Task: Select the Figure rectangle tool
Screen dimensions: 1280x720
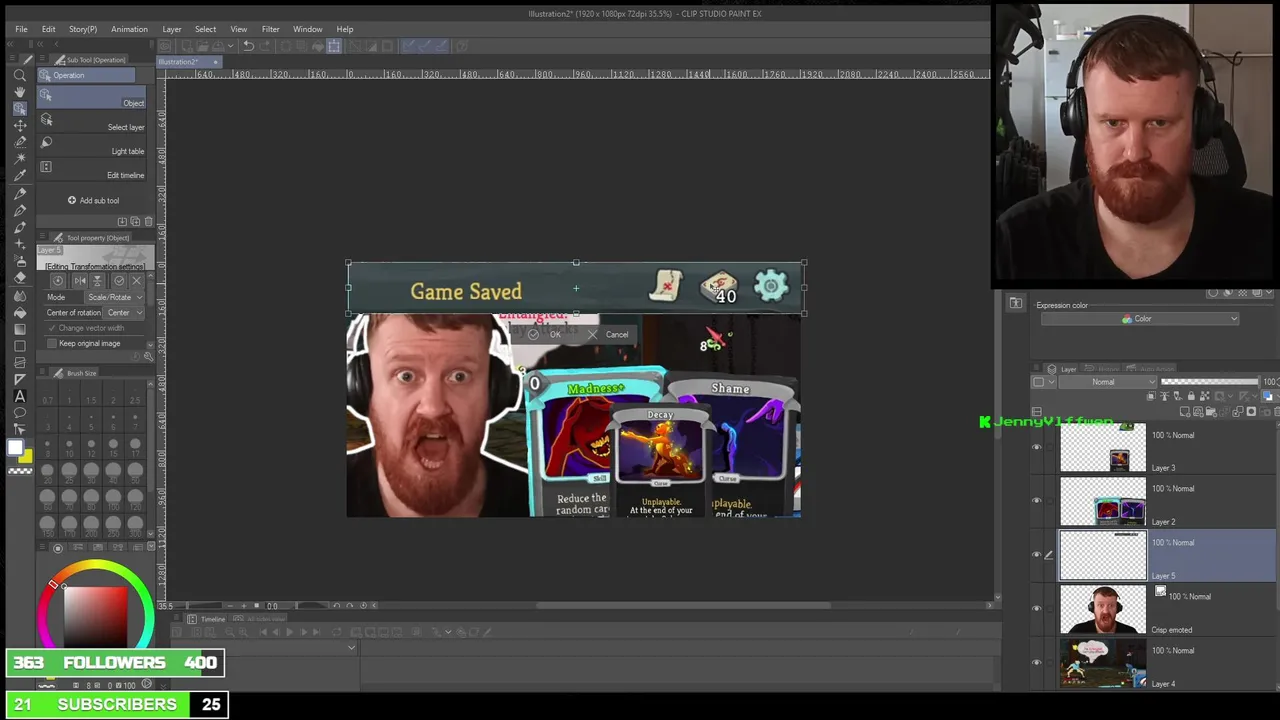Action: click(x=19, y=346)
